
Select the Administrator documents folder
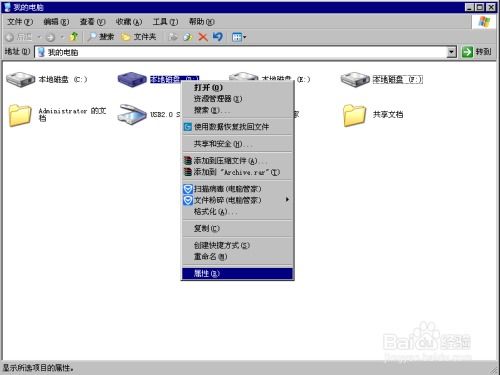pos(20,115)
